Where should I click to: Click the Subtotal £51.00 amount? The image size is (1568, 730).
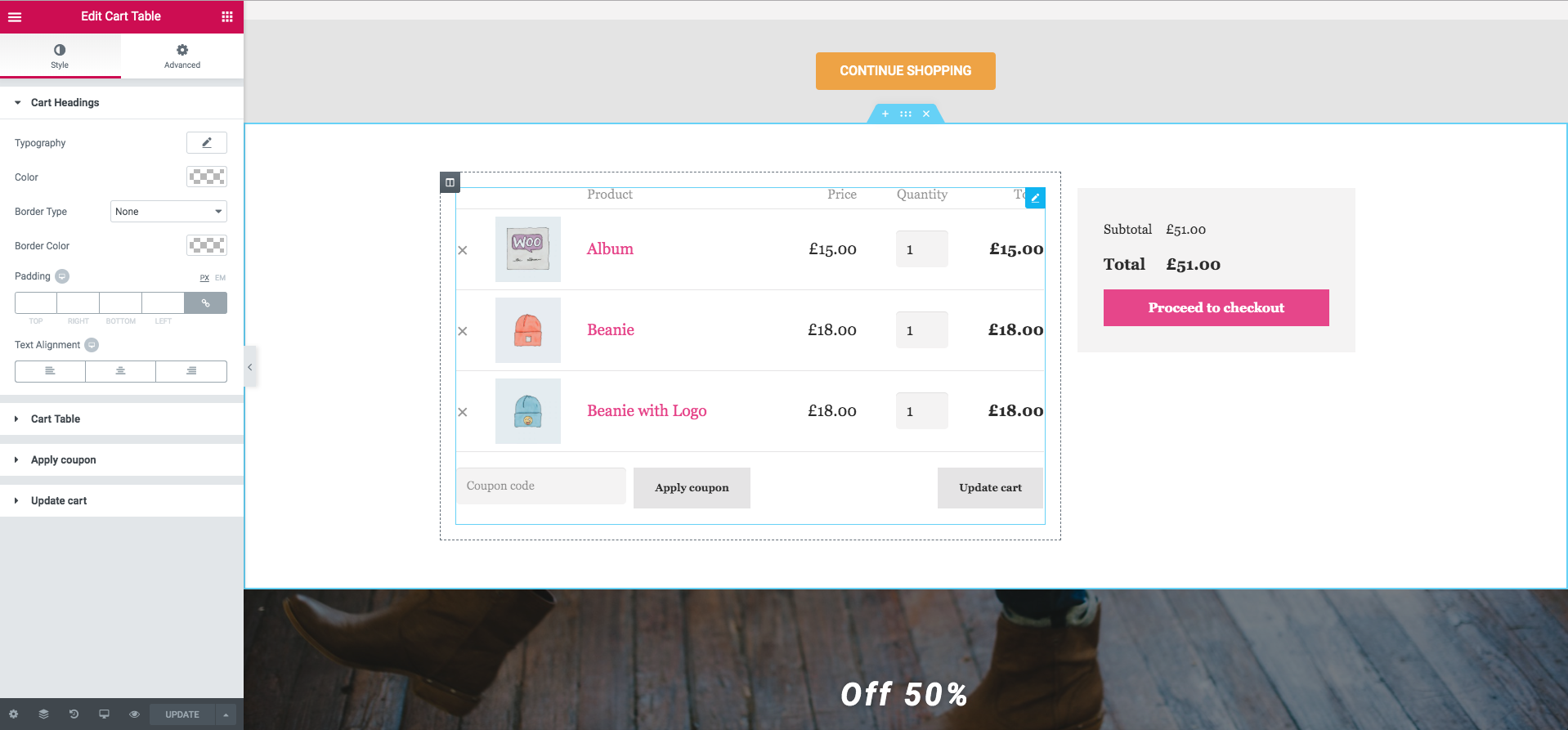tap(1186, 230)
